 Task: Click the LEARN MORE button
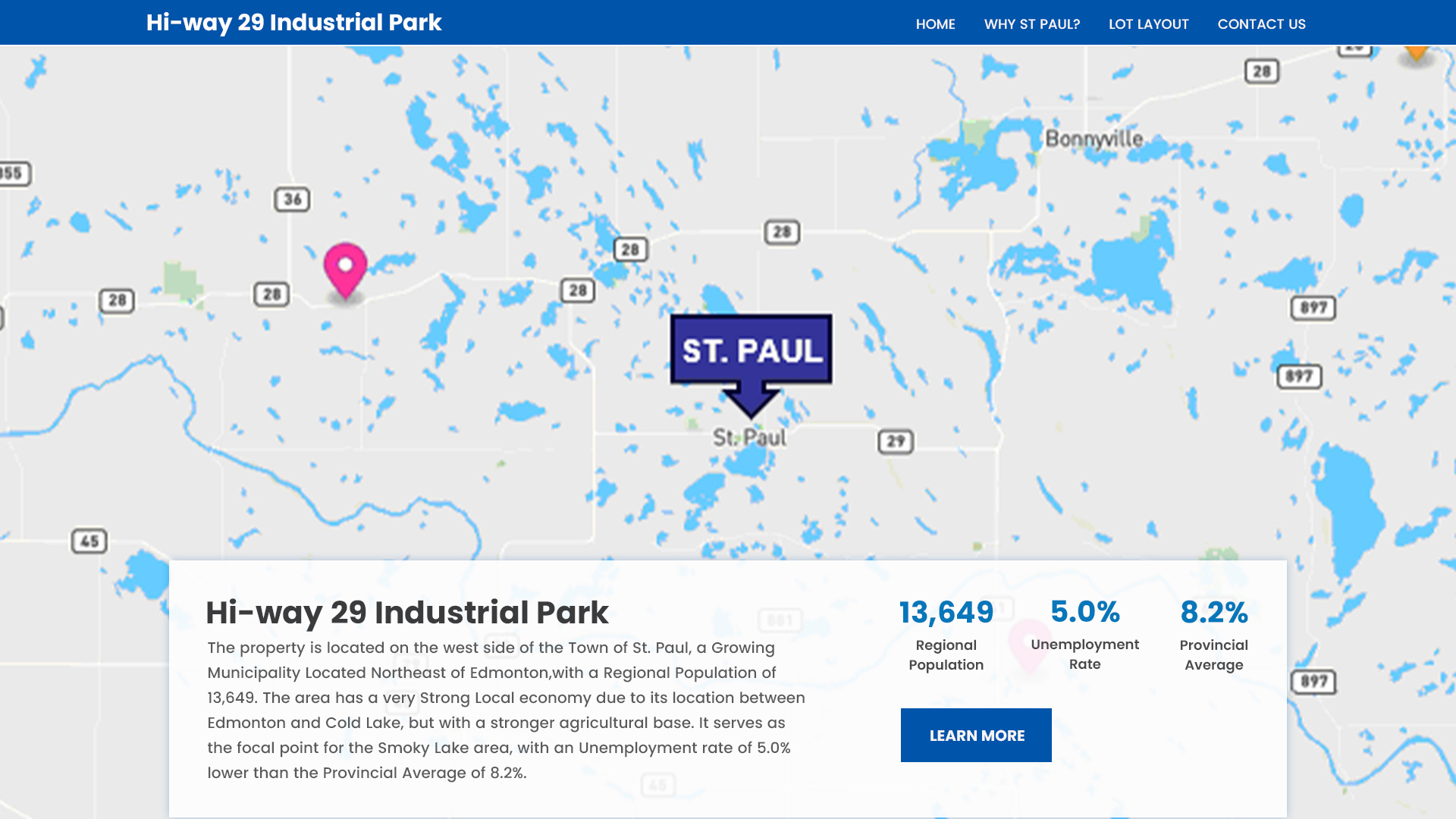point(976,735)
